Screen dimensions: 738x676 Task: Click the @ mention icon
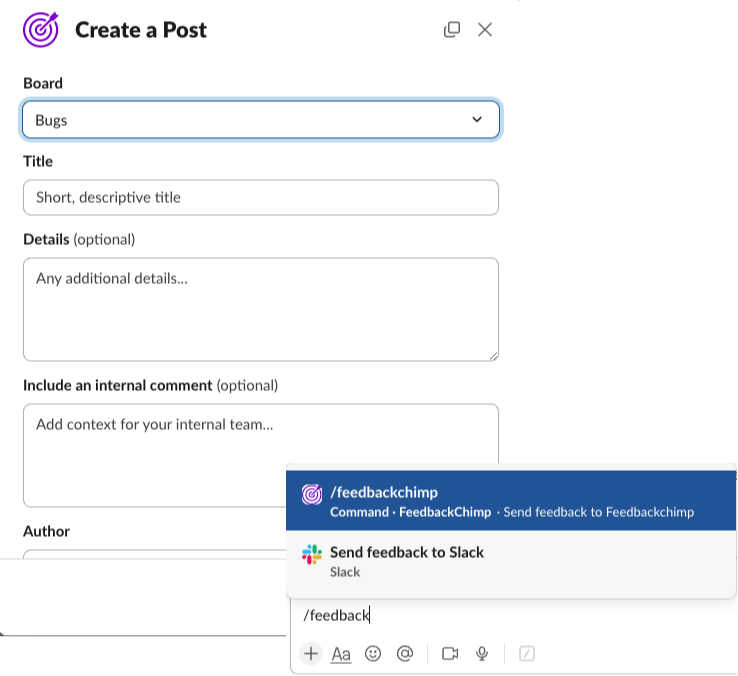pos(405,653)
